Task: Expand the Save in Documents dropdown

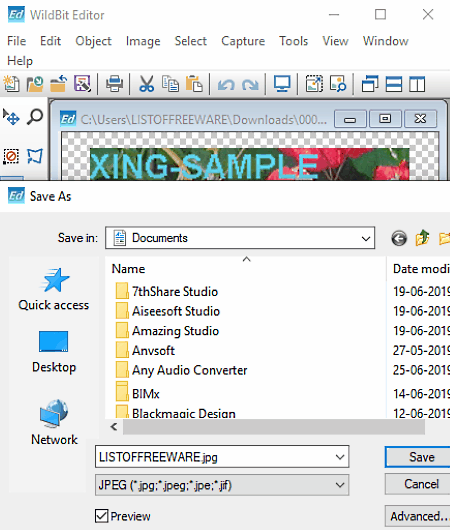Action: [365, 238]
